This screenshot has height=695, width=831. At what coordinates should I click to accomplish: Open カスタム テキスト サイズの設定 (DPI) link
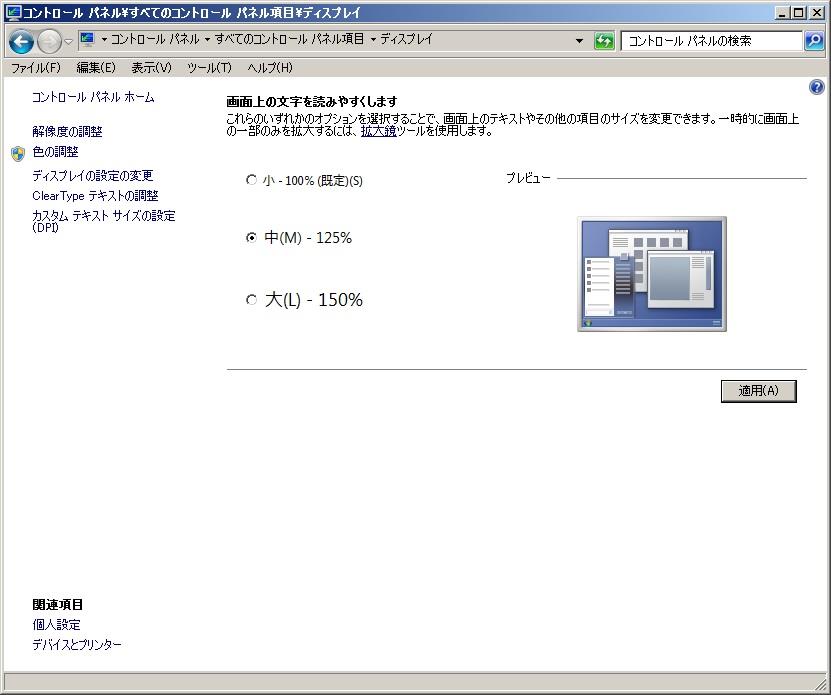(104, 221)
